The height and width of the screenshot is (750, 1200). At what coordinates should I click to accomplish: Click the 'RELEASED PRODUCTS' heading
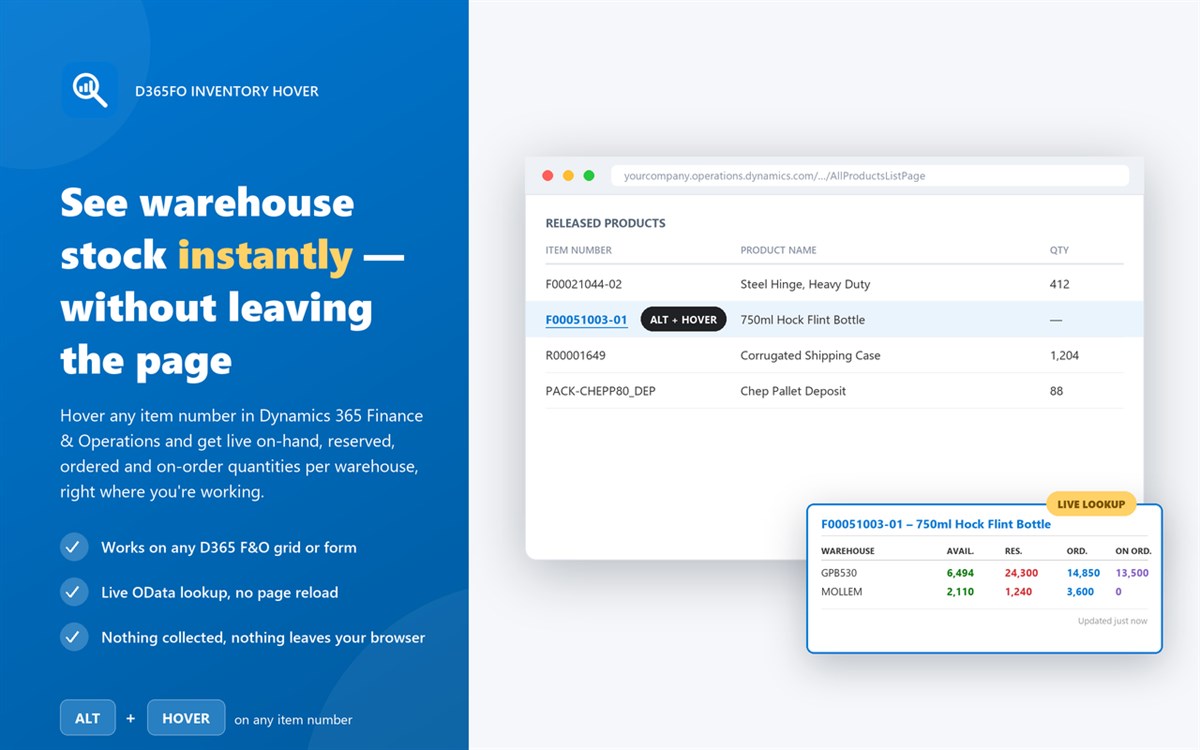coord(605,223)
